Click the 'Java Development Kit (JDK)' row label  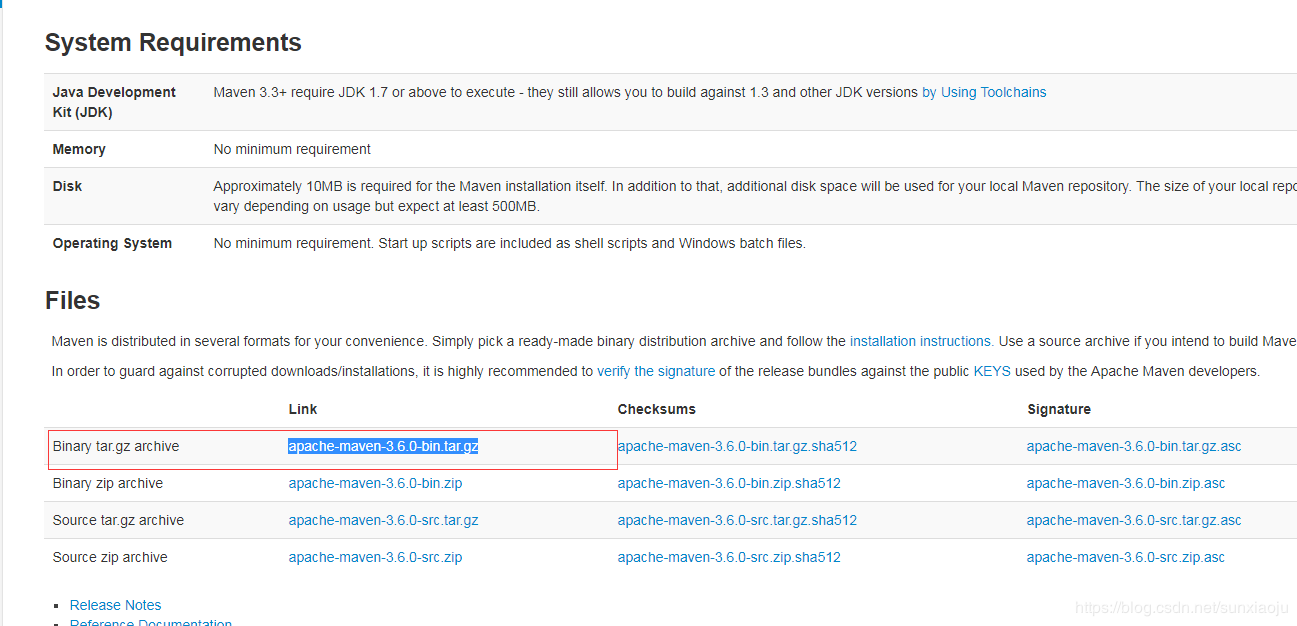(x=114, y=102)
